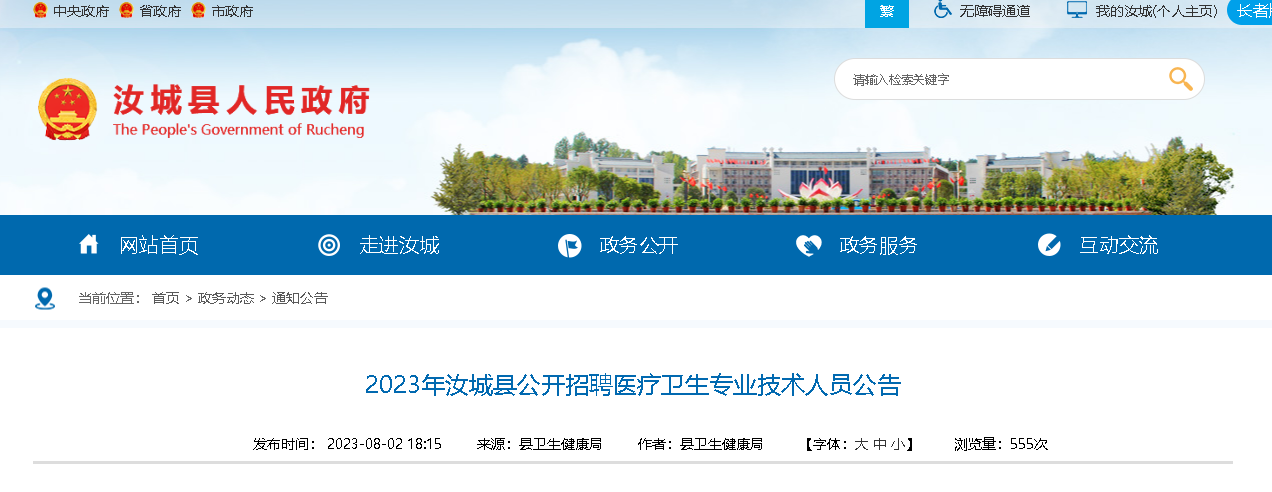Click the flag icon beside 政务公开
Image resolution: width=1272 pixels, height=492 pixels.
point(569,245)
